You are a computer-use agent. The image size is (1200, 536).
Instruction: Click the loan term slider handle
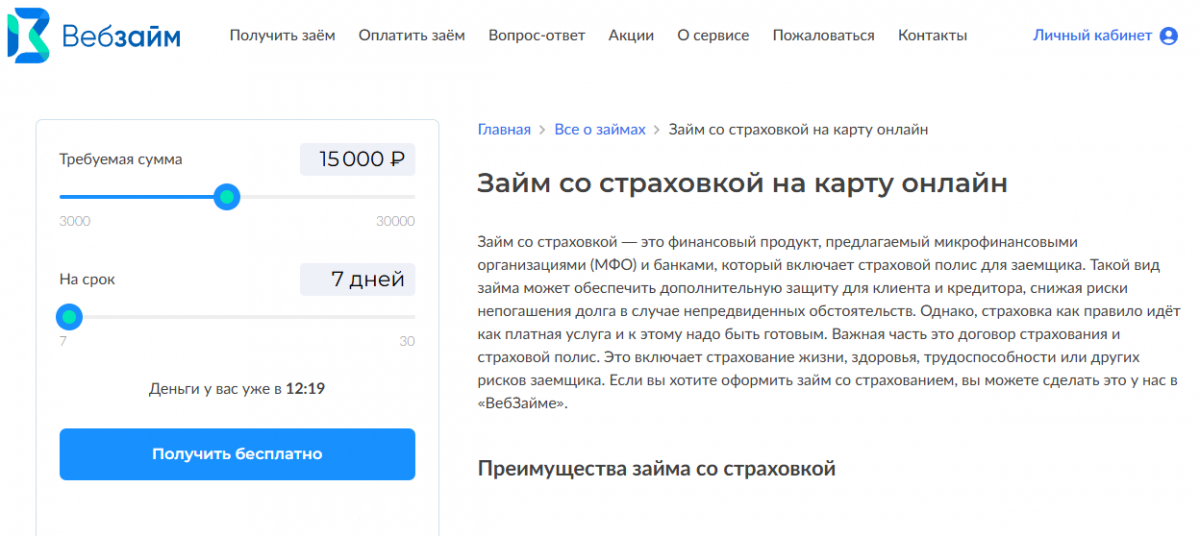68,318
